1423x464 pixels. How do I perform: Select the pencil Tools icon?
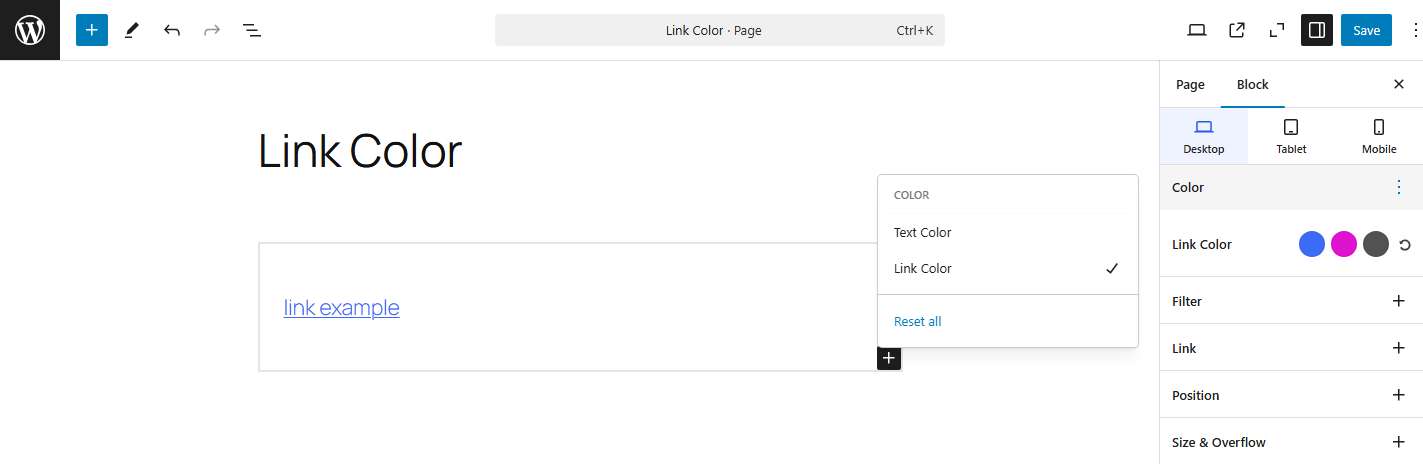click(x=131, y=30)
